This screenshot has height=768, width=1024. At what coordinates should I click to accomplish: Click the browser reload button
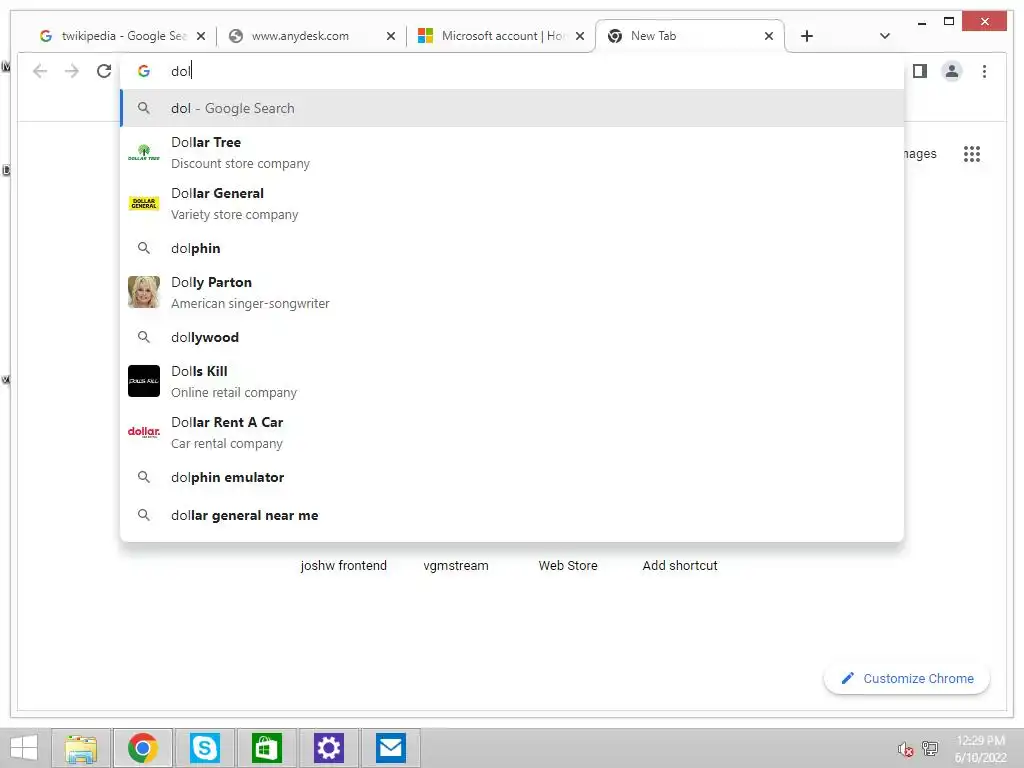(104, 71)
